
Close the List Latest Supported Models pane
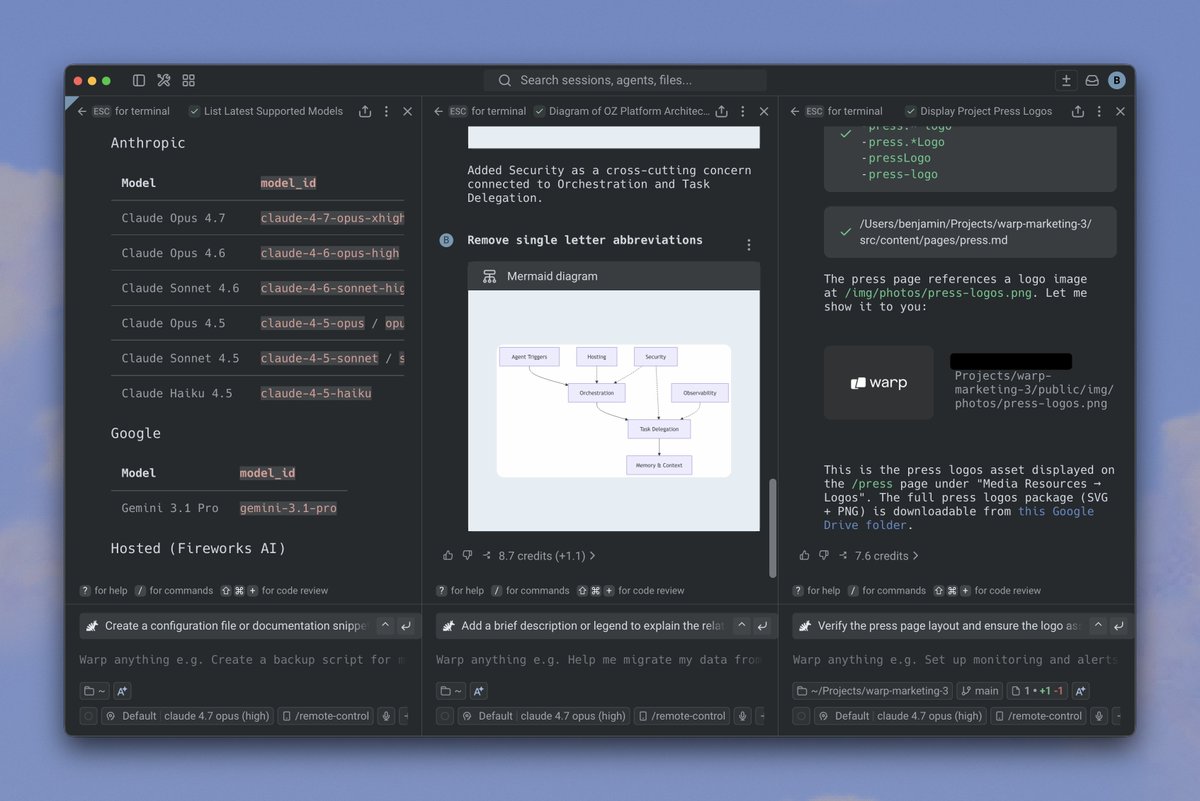(408, 111)
